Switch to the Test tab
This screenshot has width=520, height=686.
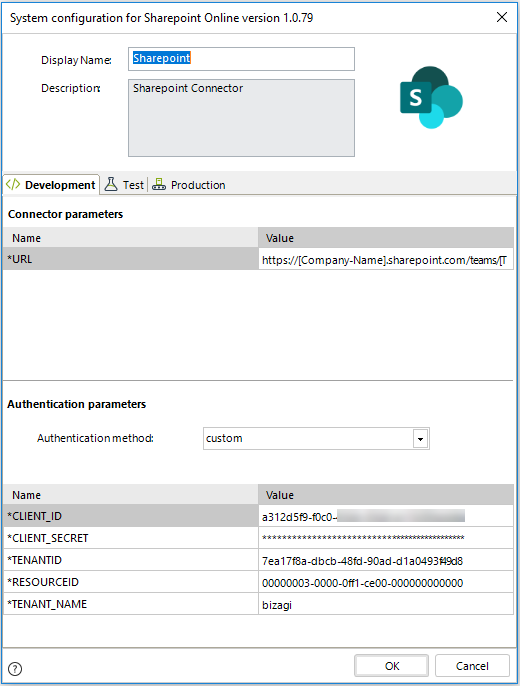pos(124,185)
